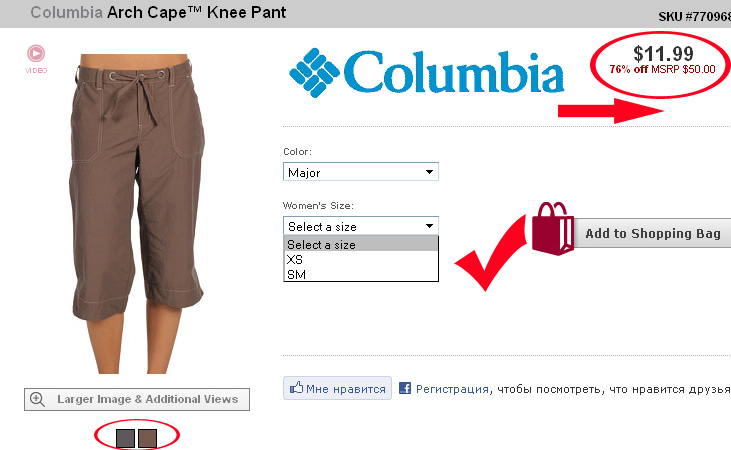Screen dimensions: 731x450
Task: Click the red shopping bag icon
Action: point(553,228)
